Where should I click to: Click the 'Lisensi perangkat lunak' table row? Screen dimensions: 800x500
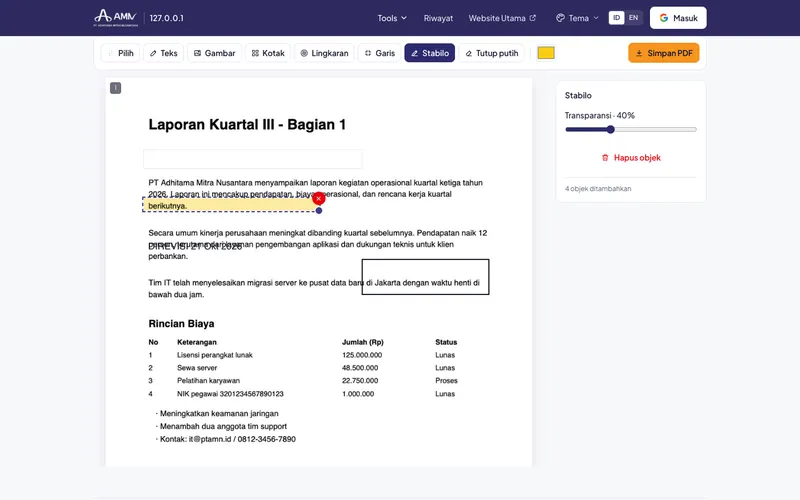(302, 355)
